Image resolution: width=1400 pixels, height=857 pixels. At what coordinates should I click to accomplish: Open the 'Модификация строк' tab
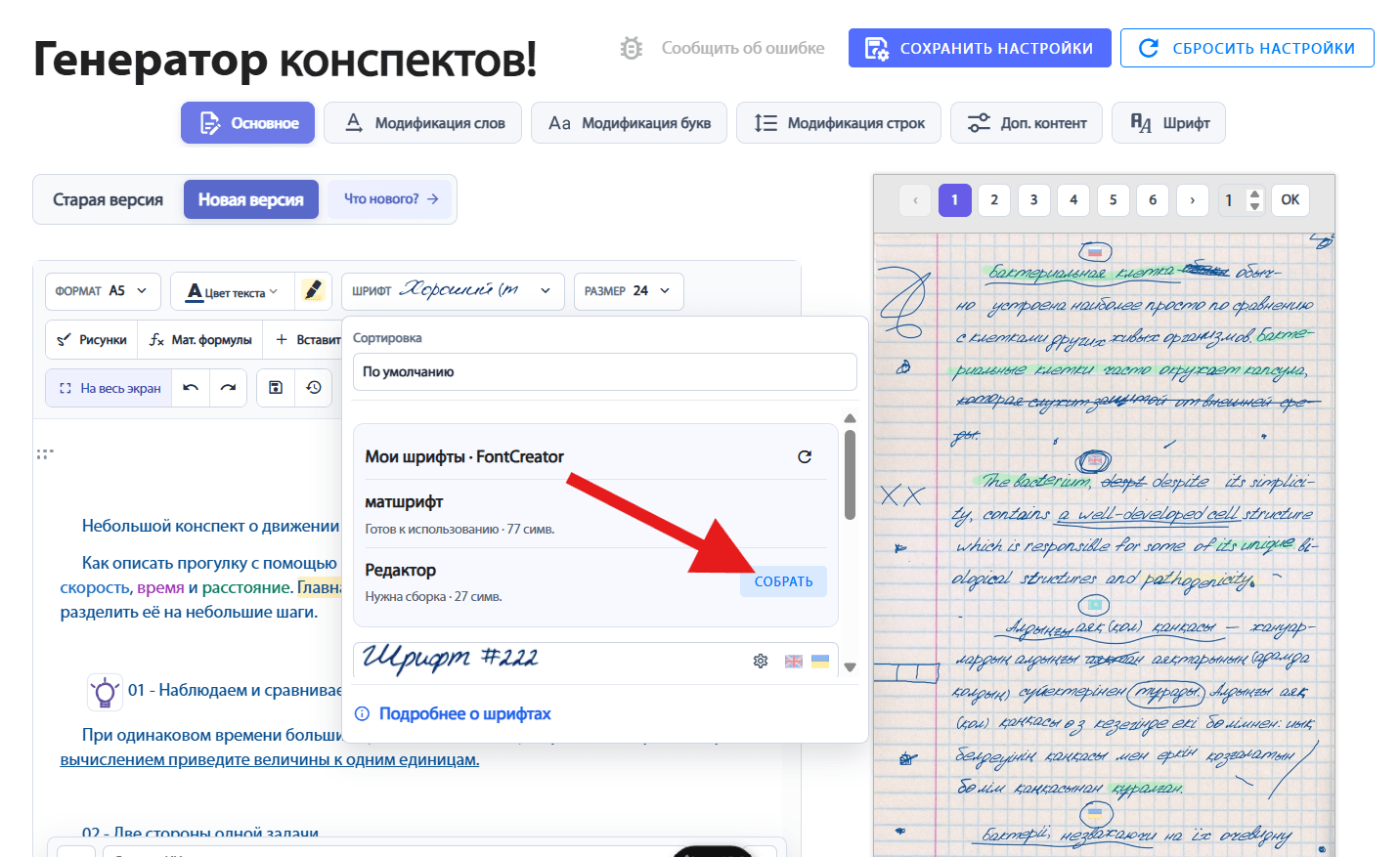coord(838,123)
